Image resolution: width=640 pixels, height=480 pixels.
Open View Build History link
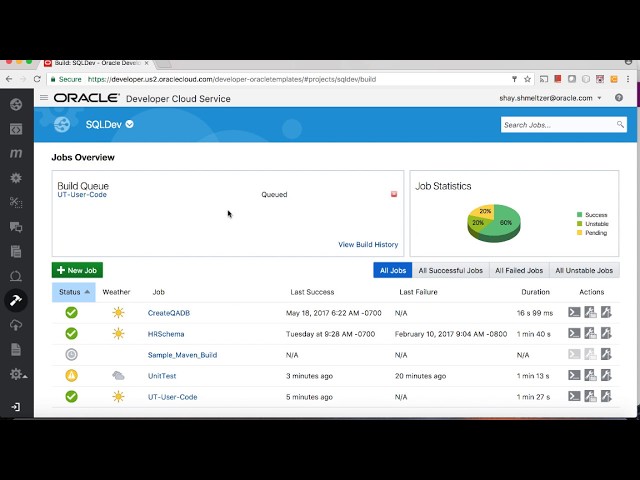[x=368, y=244]
